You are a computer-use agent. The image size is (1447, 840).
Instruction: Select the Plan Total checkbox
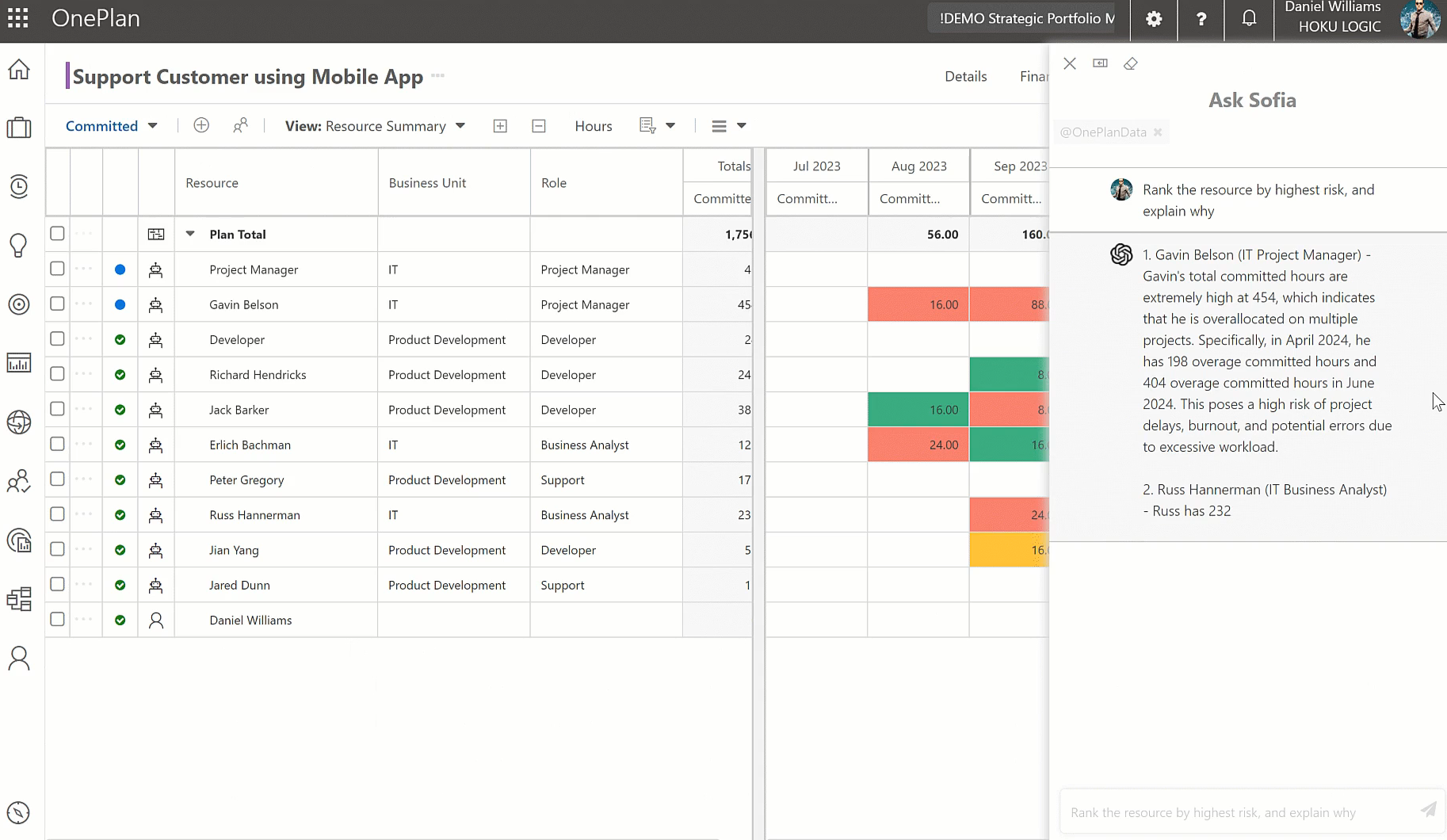tap(57, 233)
